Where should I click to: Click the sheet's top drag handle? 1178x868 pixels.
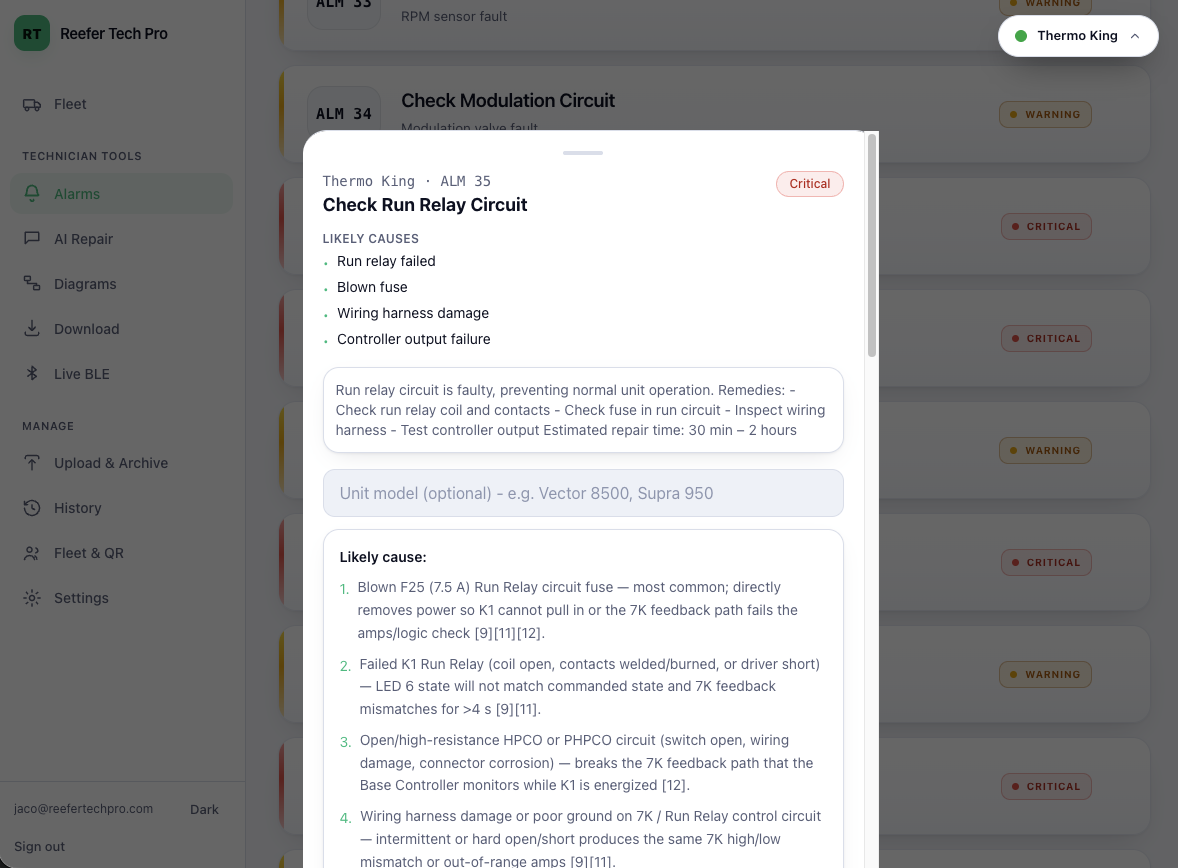[x=583, y=153]
